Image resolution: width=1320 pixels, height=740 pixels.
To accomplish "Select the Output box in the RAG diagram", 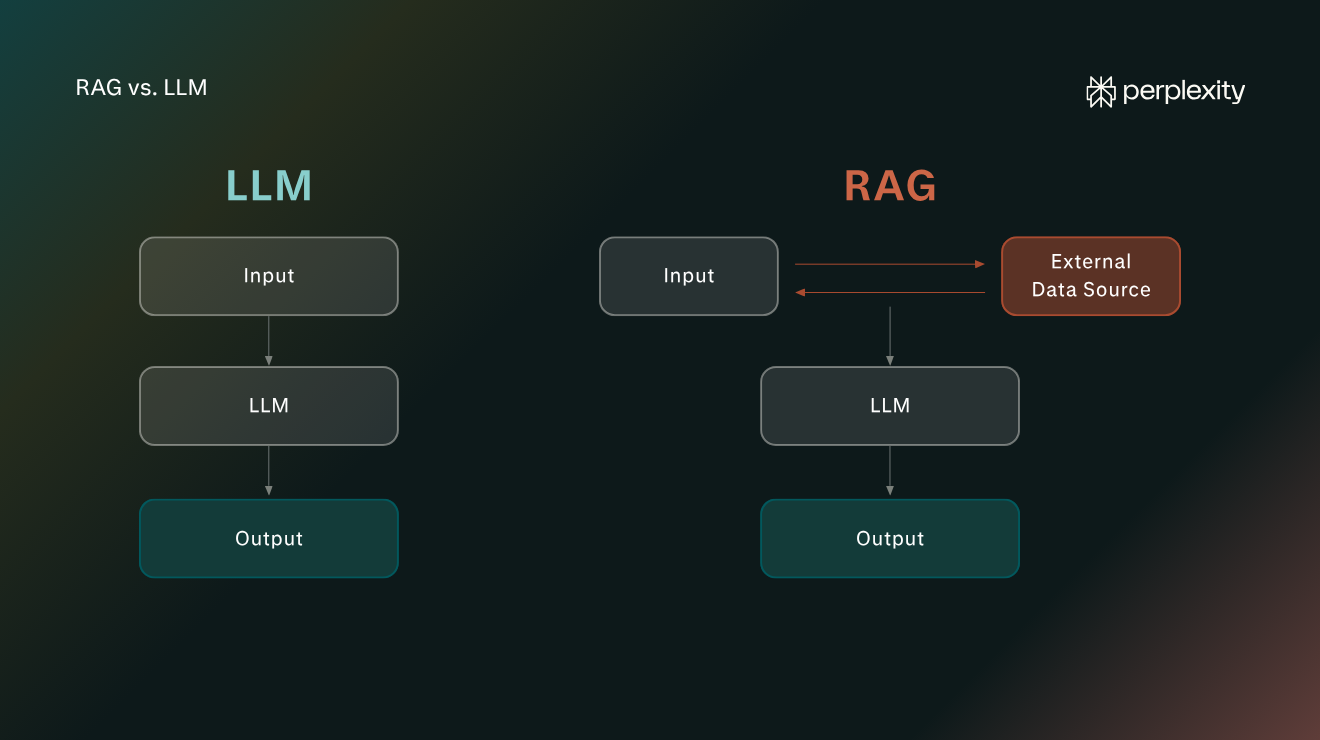I will point(890,539).
